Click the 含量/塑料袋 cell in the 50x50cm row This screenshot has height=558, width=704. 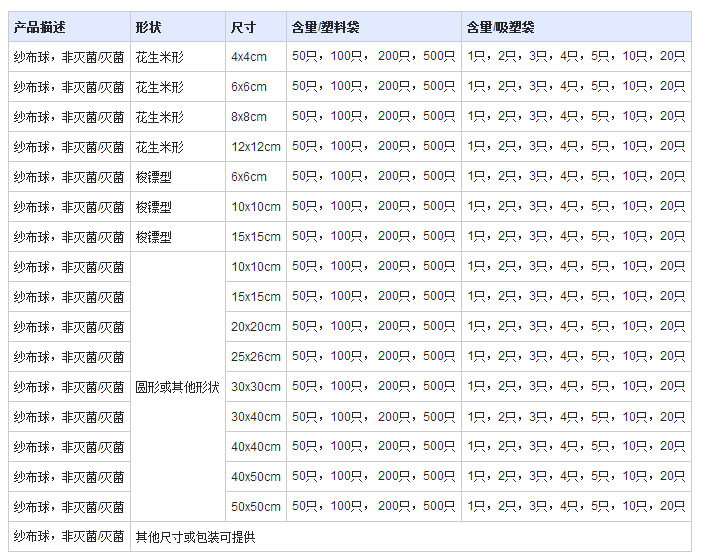[x=373, y=507]
